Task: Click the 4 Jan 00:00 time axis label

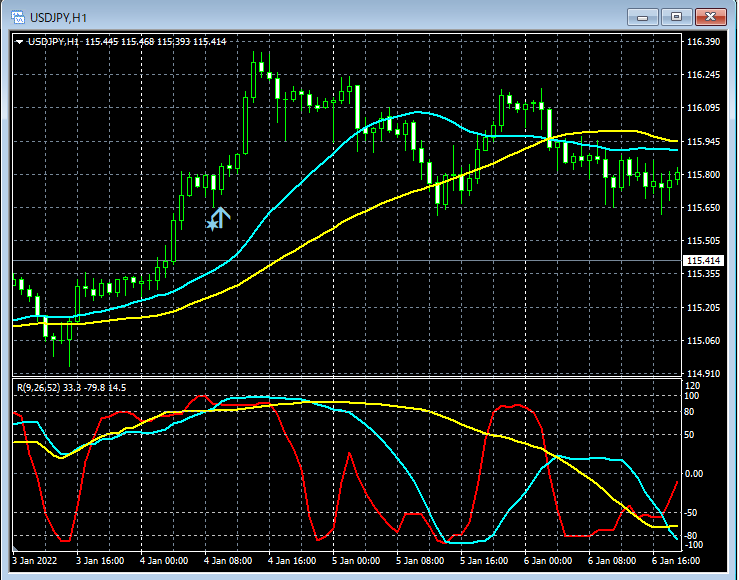Action: pos(164,561)
